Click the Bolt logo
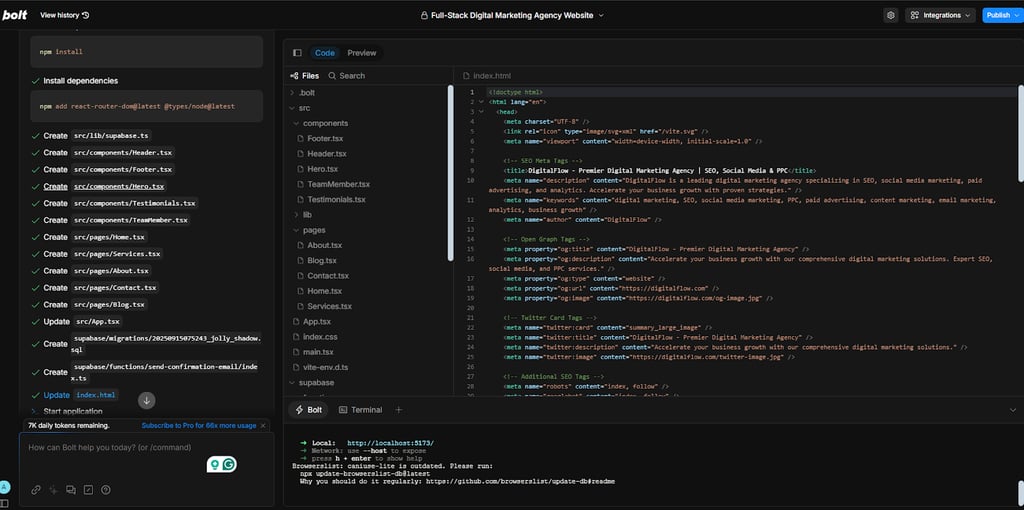Viewport: 1024px width, 510px height. tap(14, 15)
